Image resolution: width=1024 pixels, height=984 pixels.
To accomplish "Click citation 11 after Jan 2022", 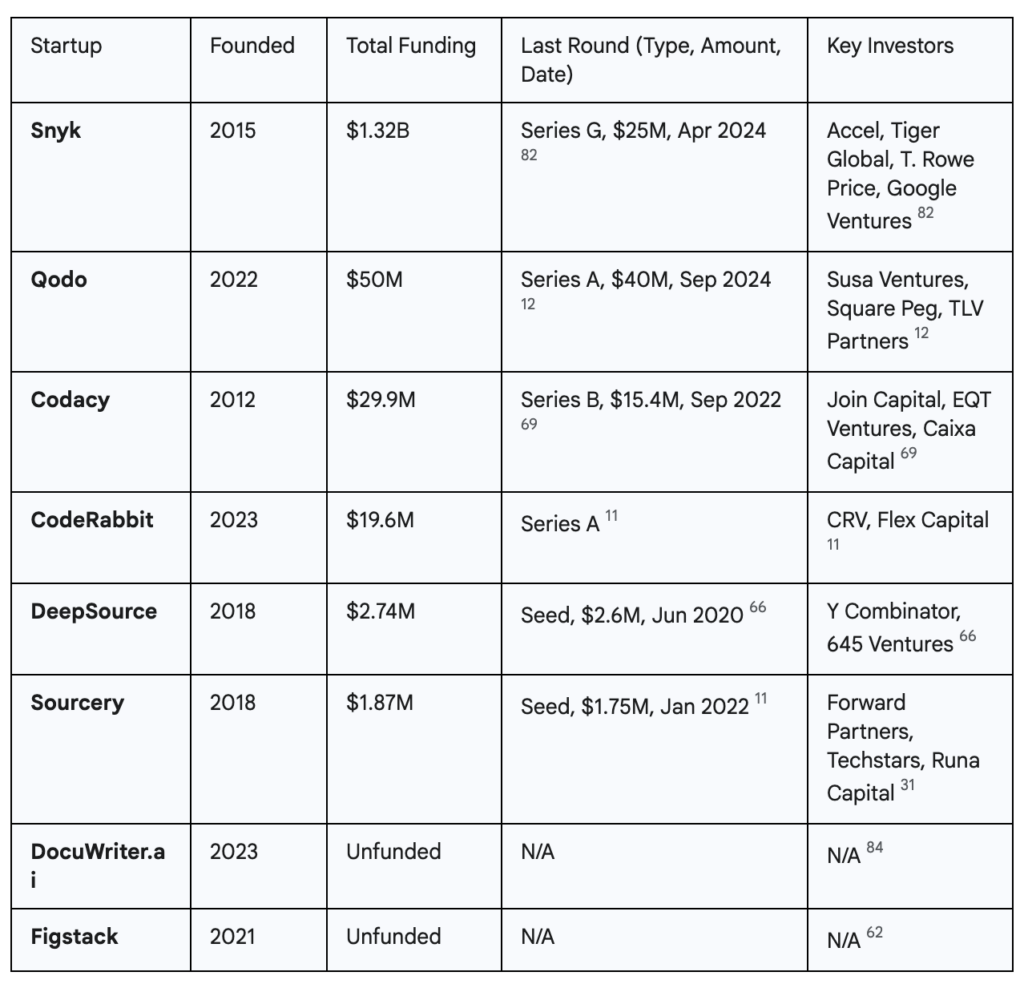I will (x=761, y=699).
